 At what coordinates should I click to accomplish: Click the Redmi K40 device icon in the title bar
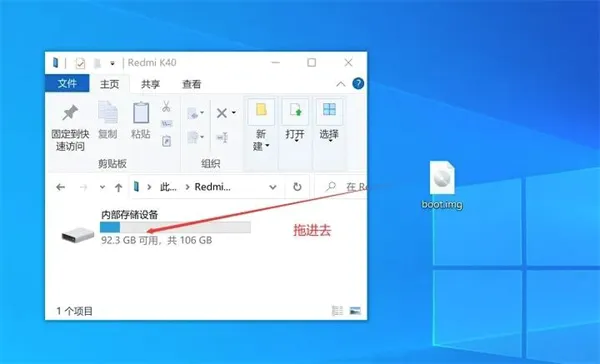pyautogui.click(x=56, y=62)
